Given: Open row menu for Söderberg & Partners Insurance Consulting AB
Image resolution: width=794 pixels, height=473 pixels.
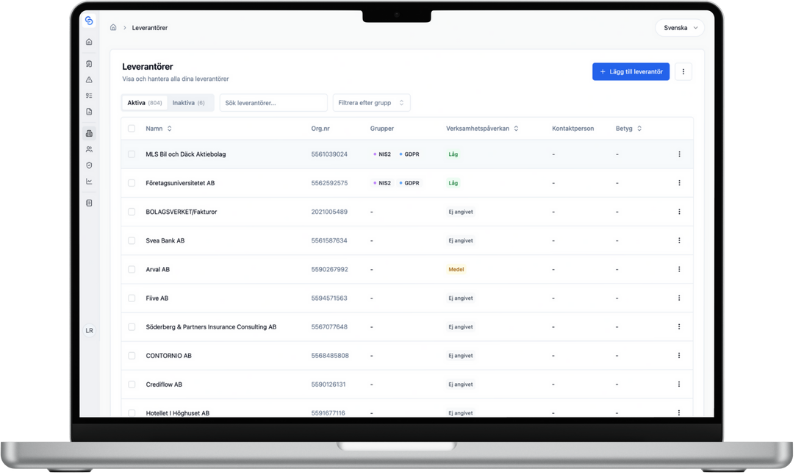Looking at the screenshot, I should [679, 327].
